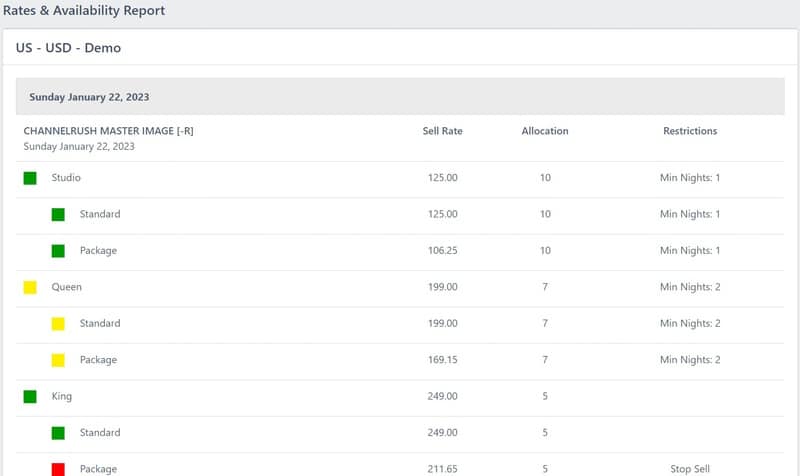Click yellow square next to Queen Package
The image size is (800, 476).
pyautogui.click(x=58, y=360)
